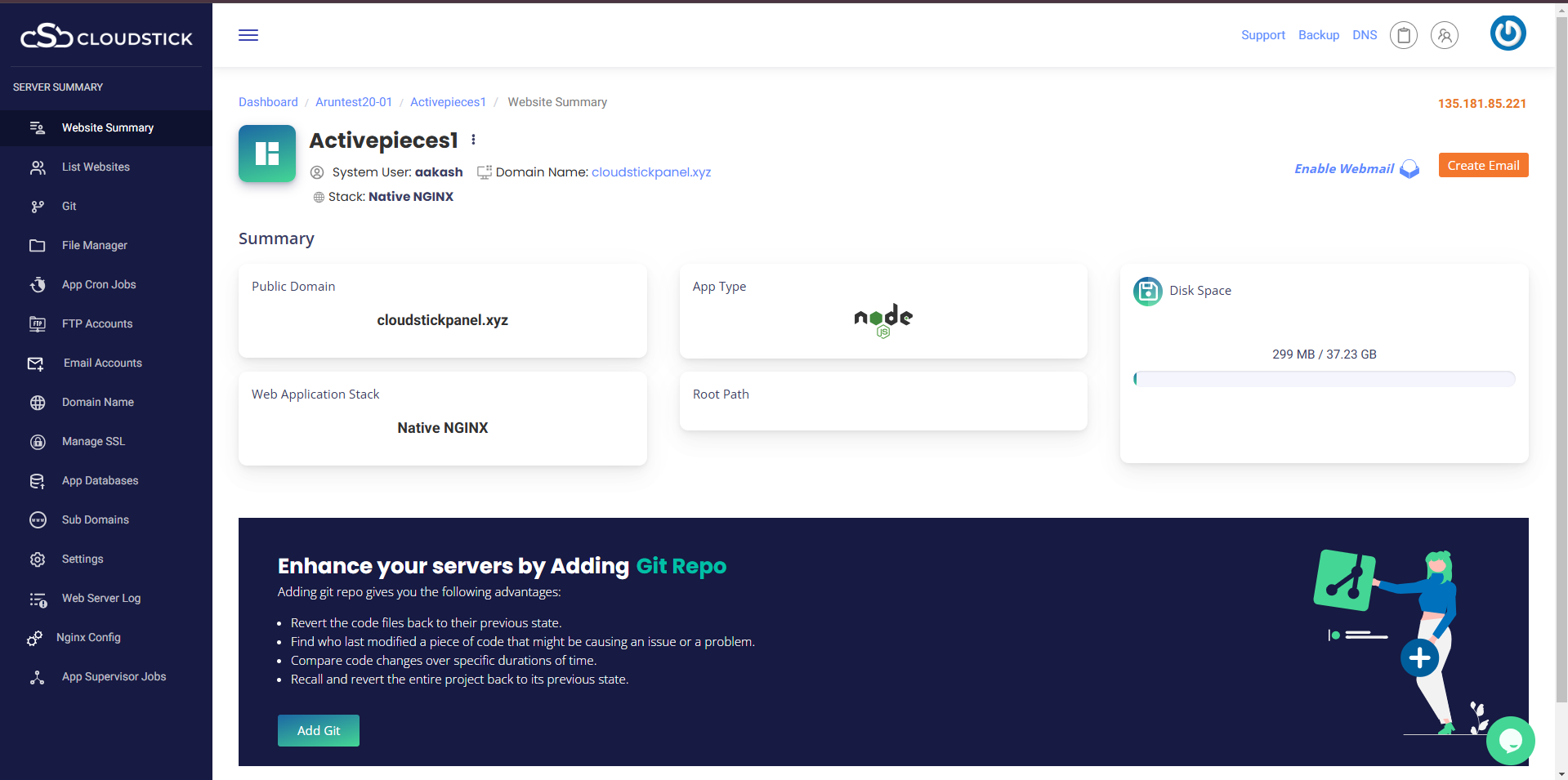Open the clipboard icon in header
This screenshot has height=780, width=1568.
pos(1403,35)
